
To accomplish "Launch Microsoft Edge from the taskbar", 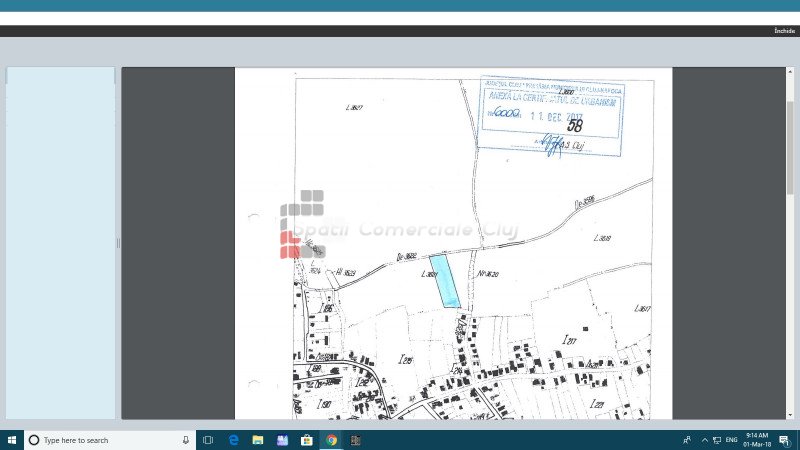I will (x=233, y=440).
